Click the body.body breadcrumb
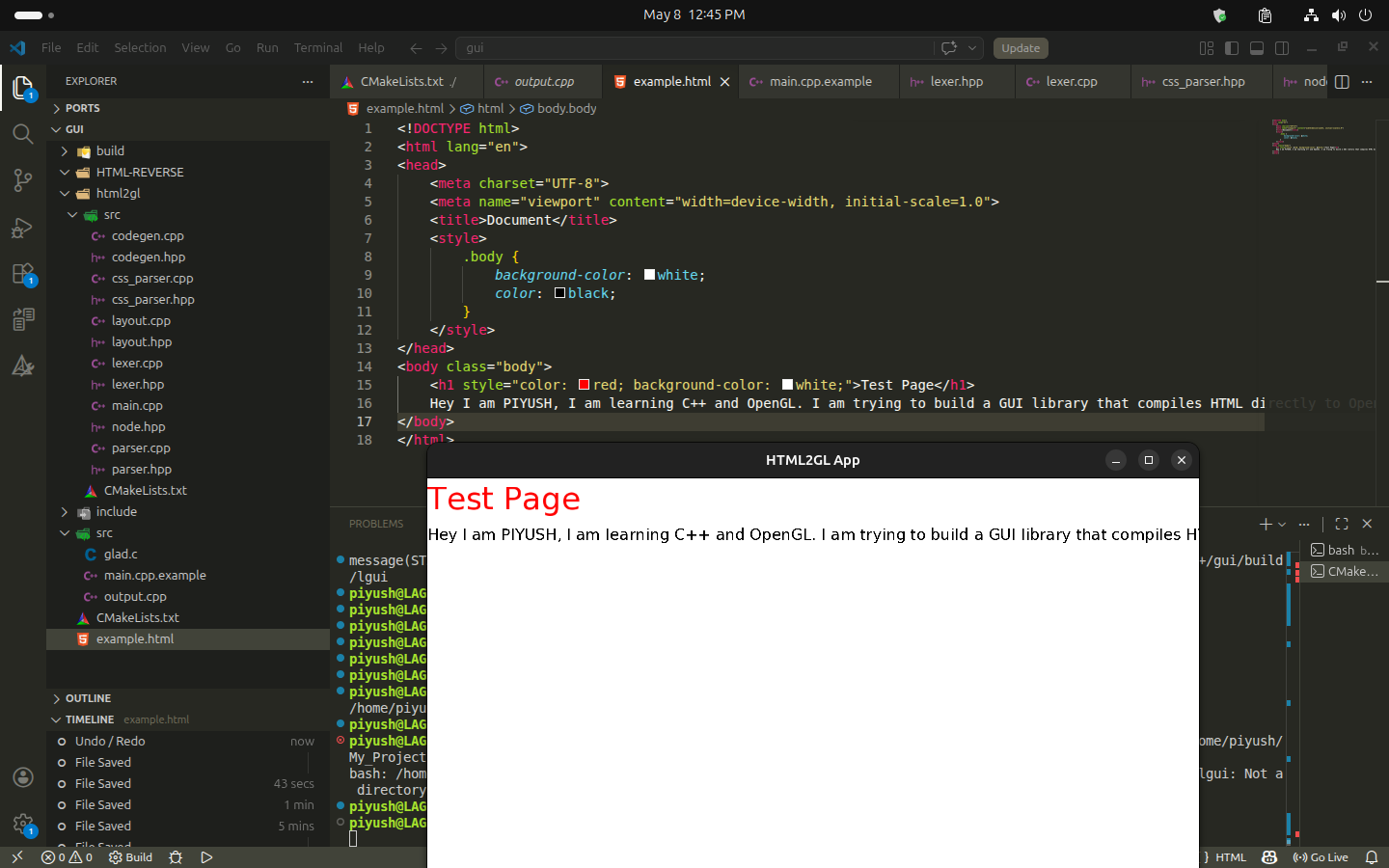Viewport: 1389px width, 868px height. [558, 108]
